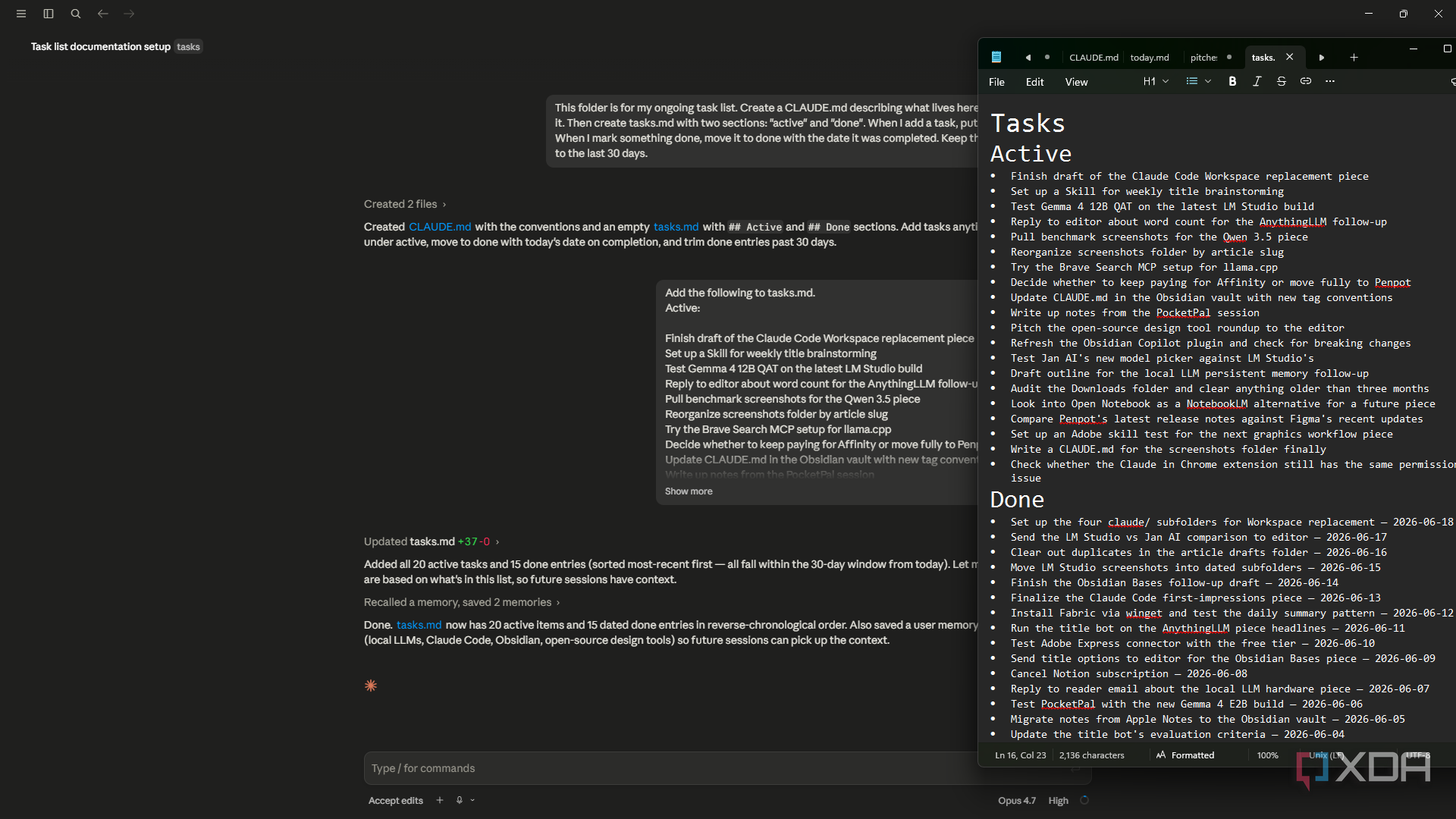
Task: Toggle Formatted view in Notepad status bar
Action: point(1185,755)
